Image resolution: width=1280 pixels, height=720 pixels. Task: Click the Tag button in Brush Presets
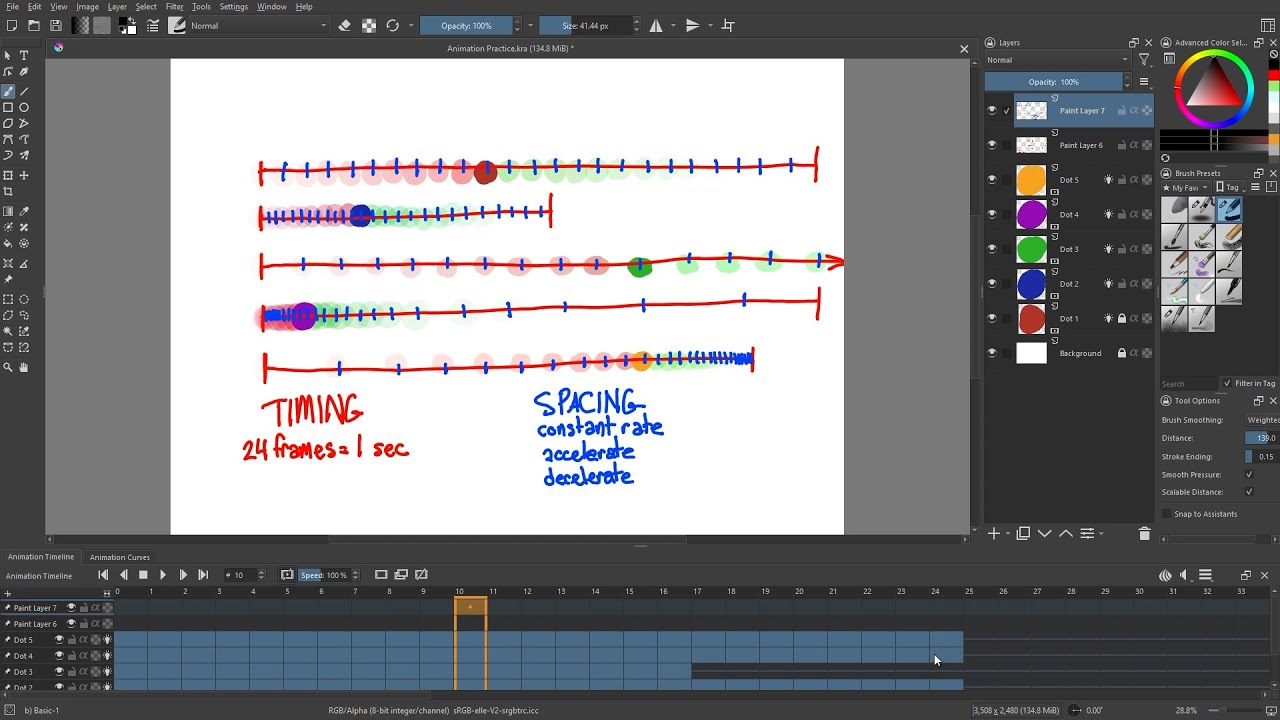[x=1229, y=187]
